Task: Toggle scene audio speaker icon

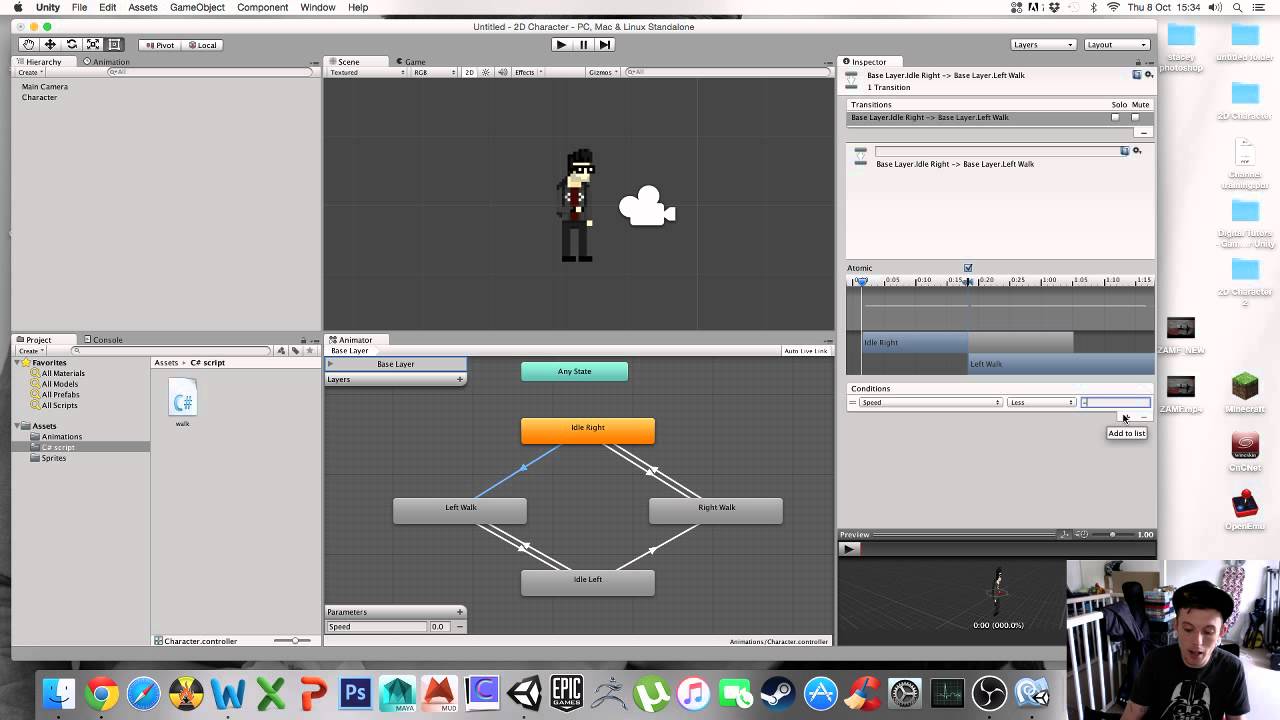Action: coord(502,73)
